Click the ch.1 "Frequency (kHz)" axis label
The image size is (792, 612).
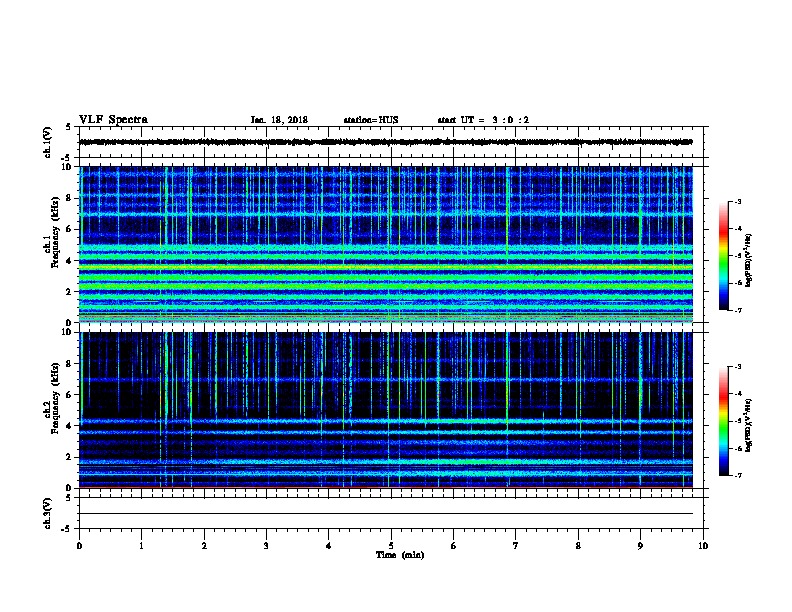click(x=56, y=232)
